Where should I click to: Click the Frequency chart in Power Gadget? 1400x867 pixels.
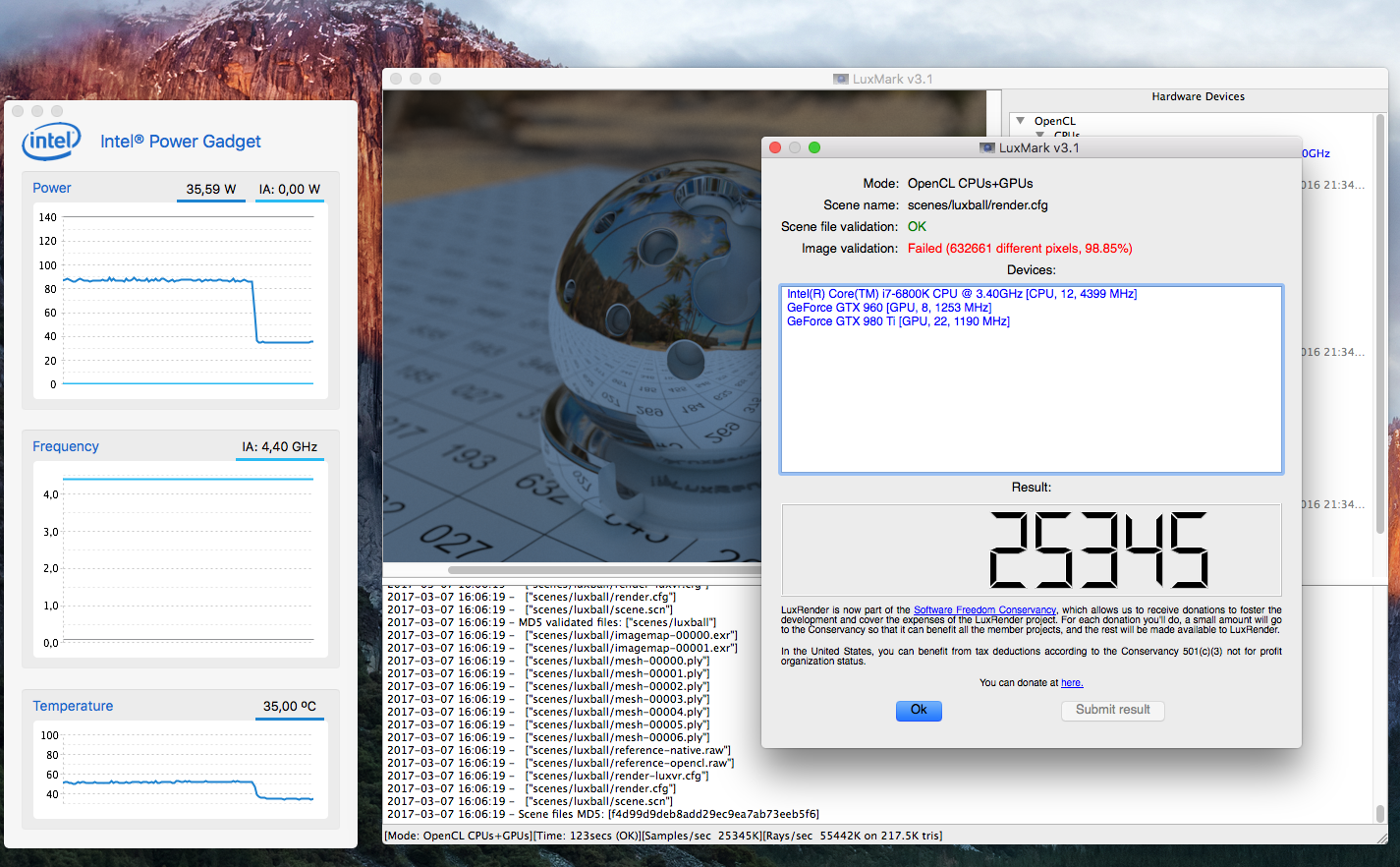181,559
